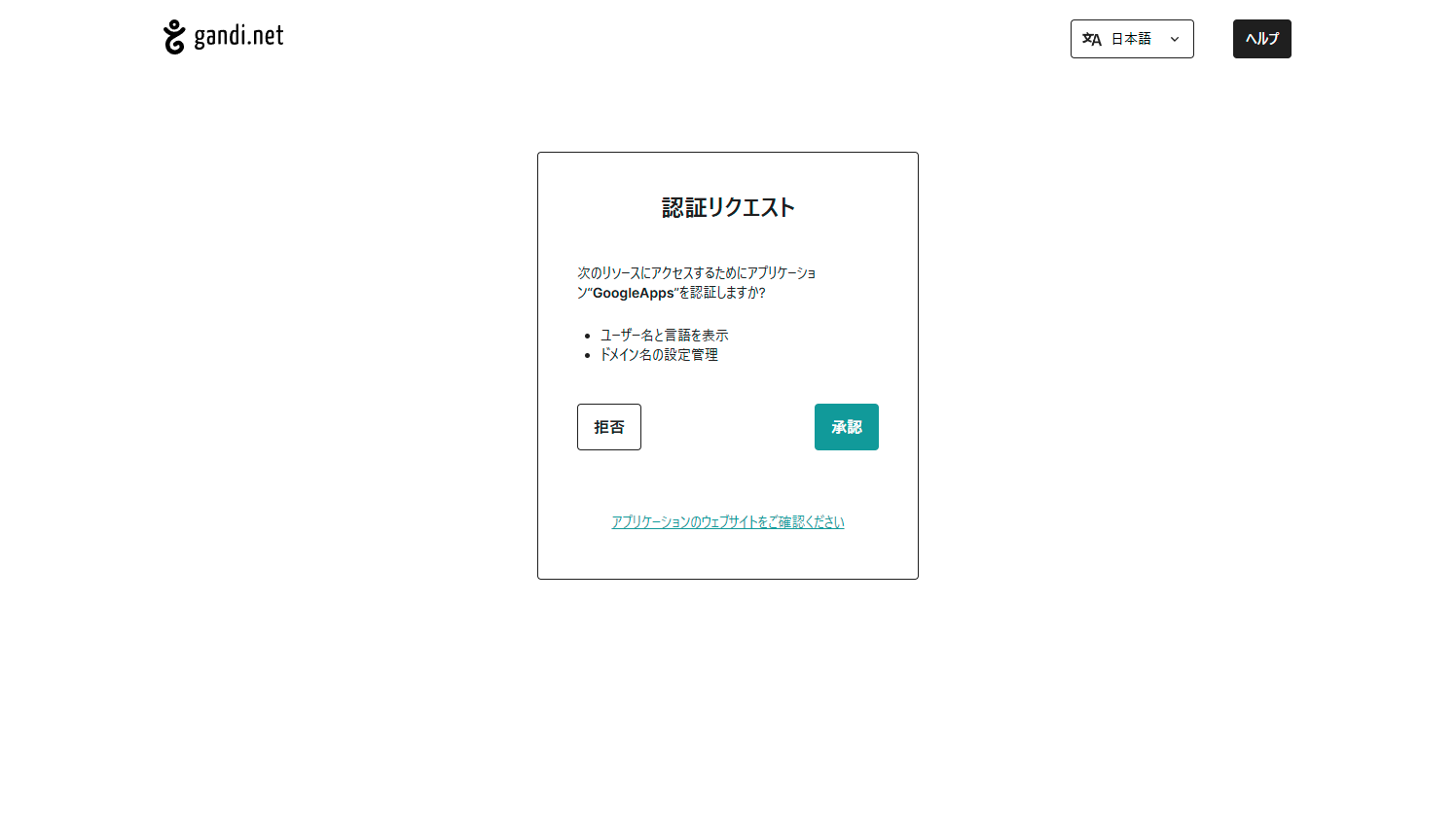
Task: Click bullet point beside ユーザー名と言語を表示
Action: [x=588, y=337]
